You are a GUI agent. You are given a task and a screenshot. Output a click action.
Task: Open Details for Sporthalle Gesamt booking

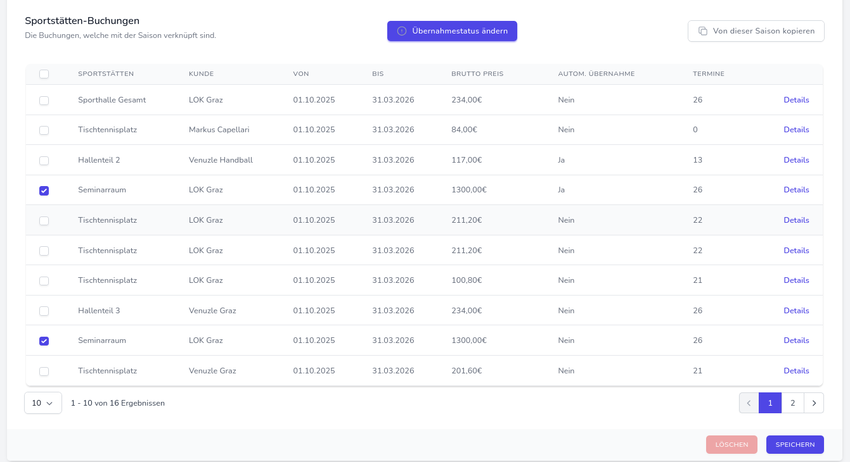point(796,100)
